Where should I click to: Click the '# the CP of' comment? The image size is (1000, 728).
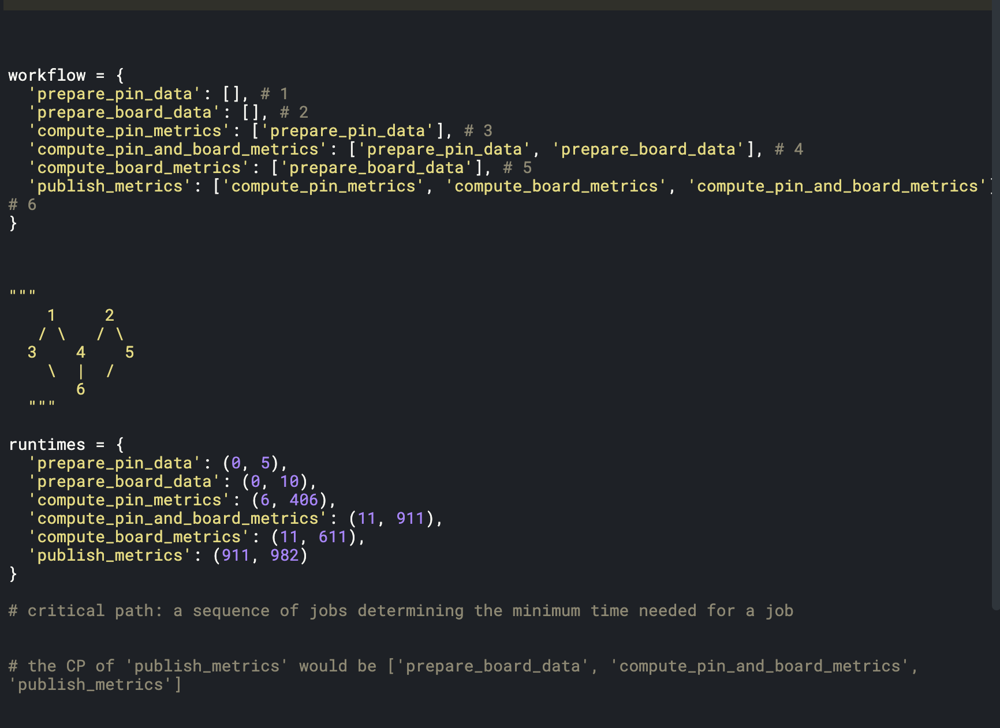[x=462, y=666]
